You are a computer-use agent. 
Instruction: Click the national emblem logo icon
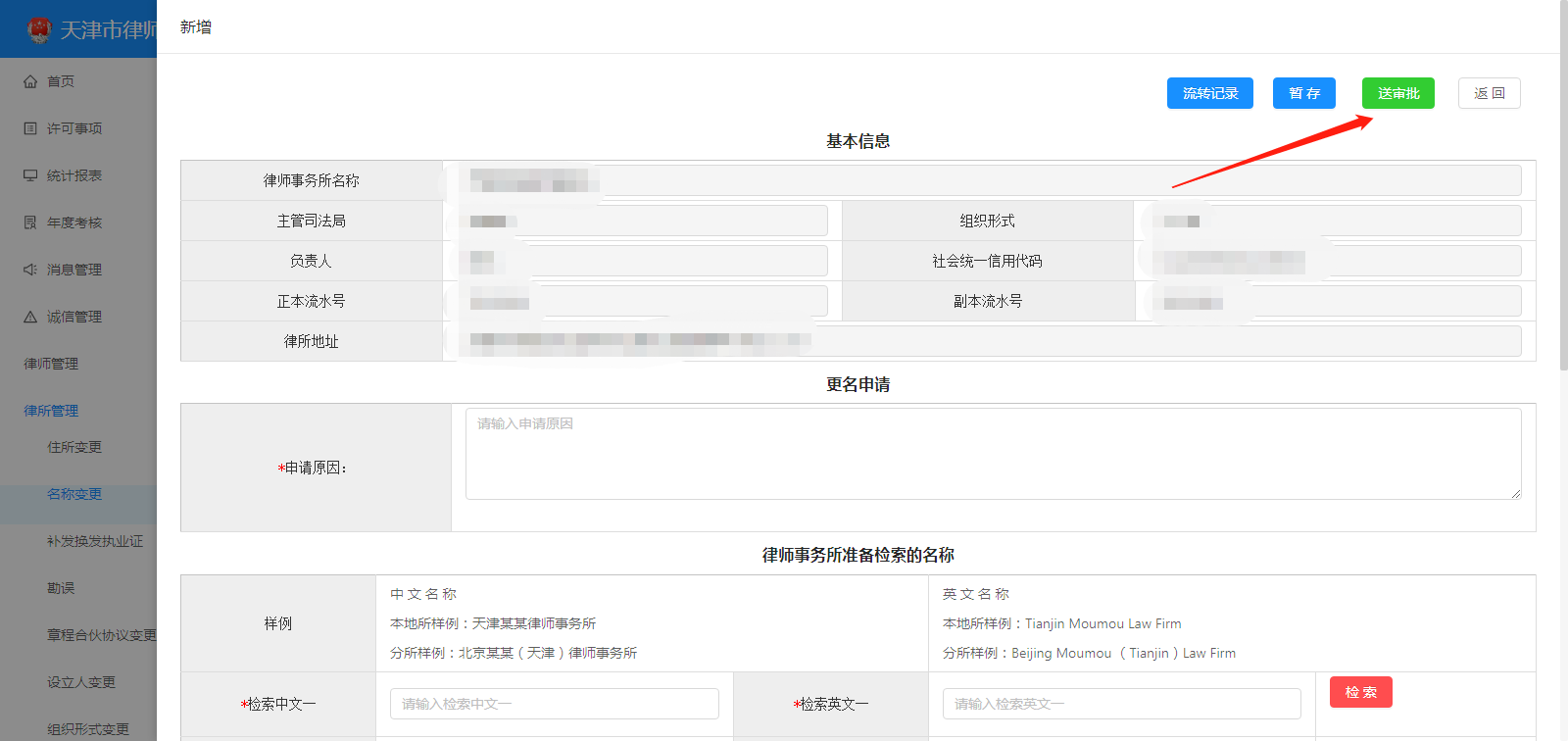tap(39, 29)
